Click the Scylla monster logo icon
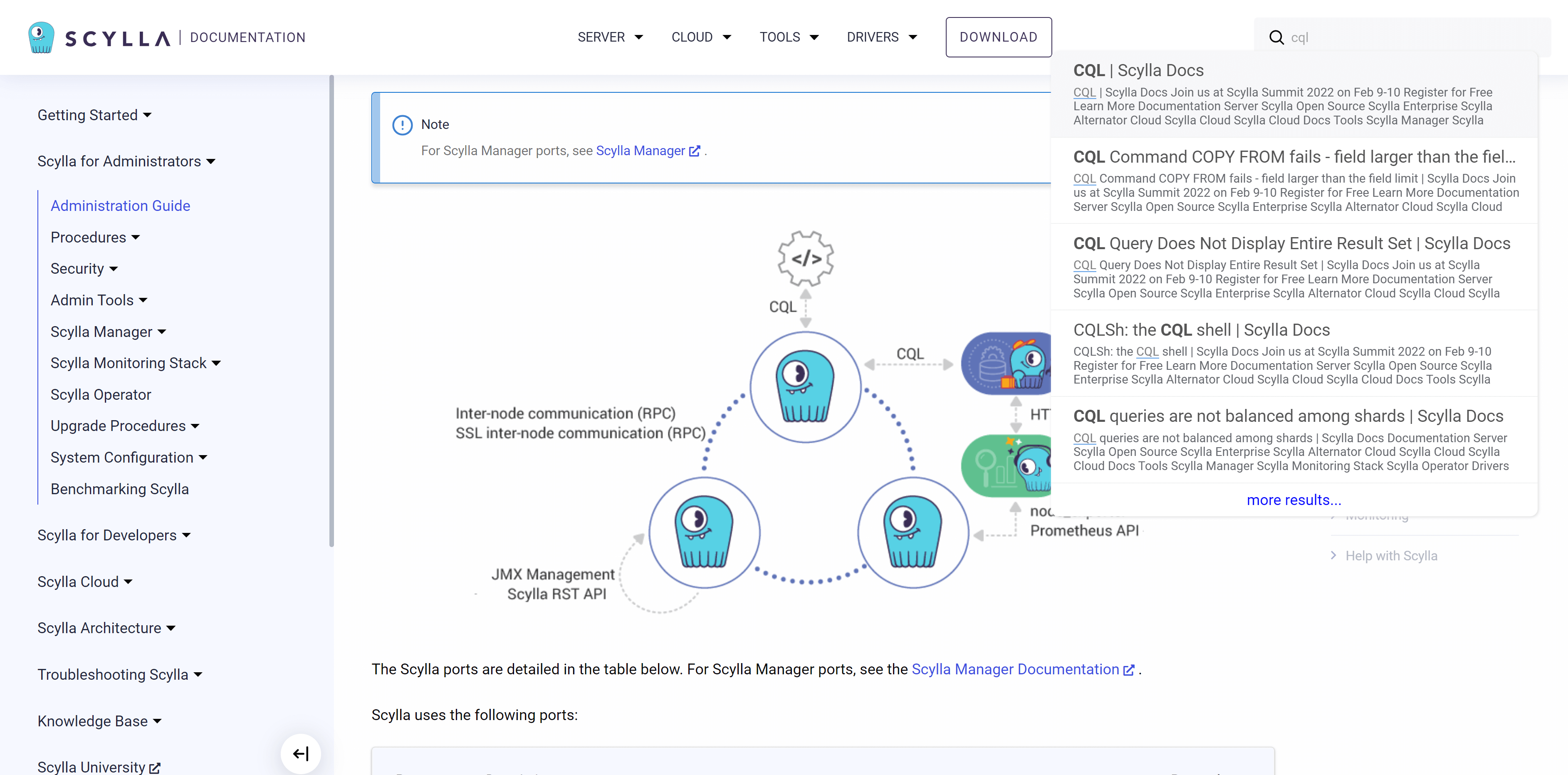This screenshot has height=775, width=1568. pyautogui.click(x=42, y=37)
